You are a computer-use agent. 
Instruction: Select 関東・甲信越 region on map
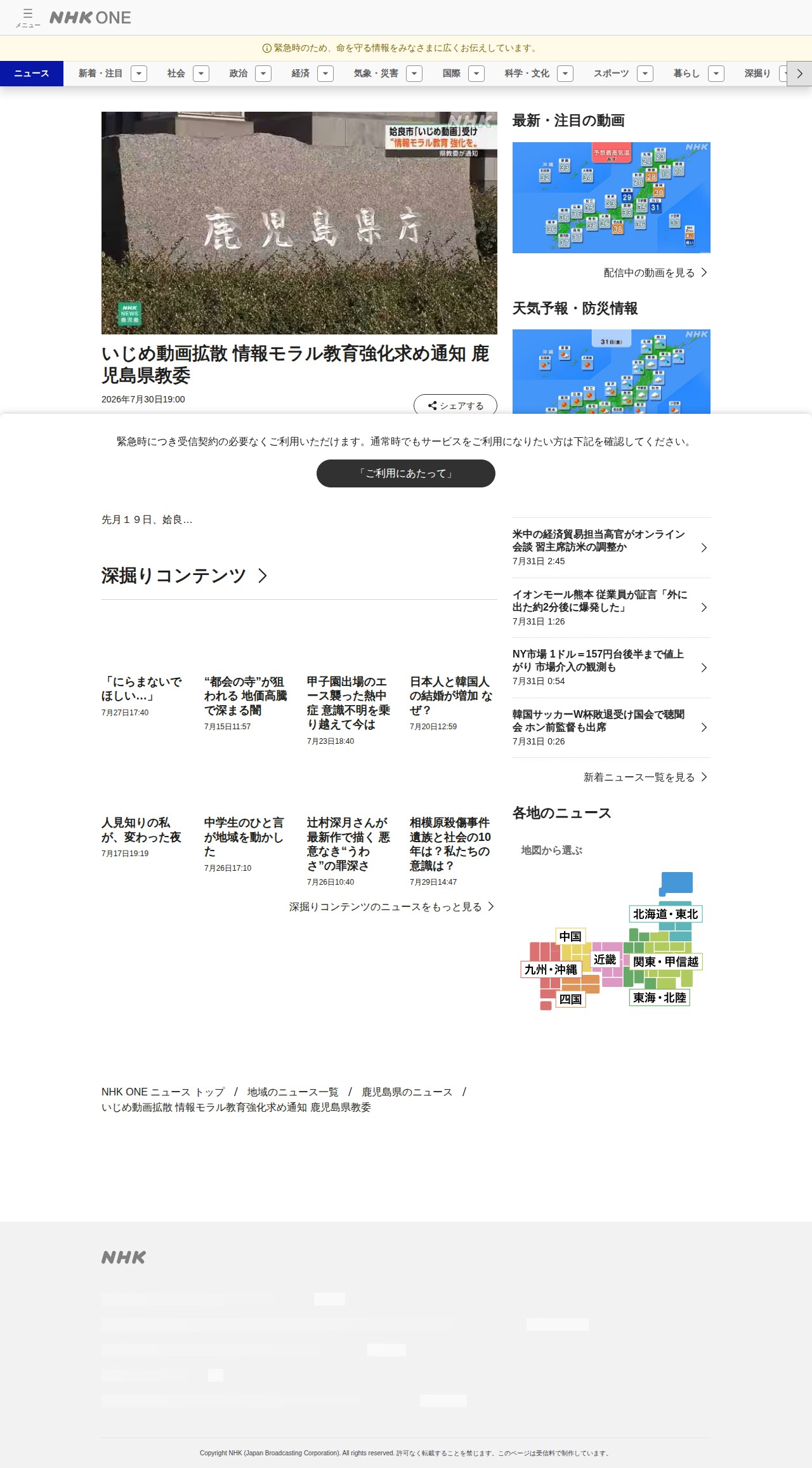coord(665,962)
